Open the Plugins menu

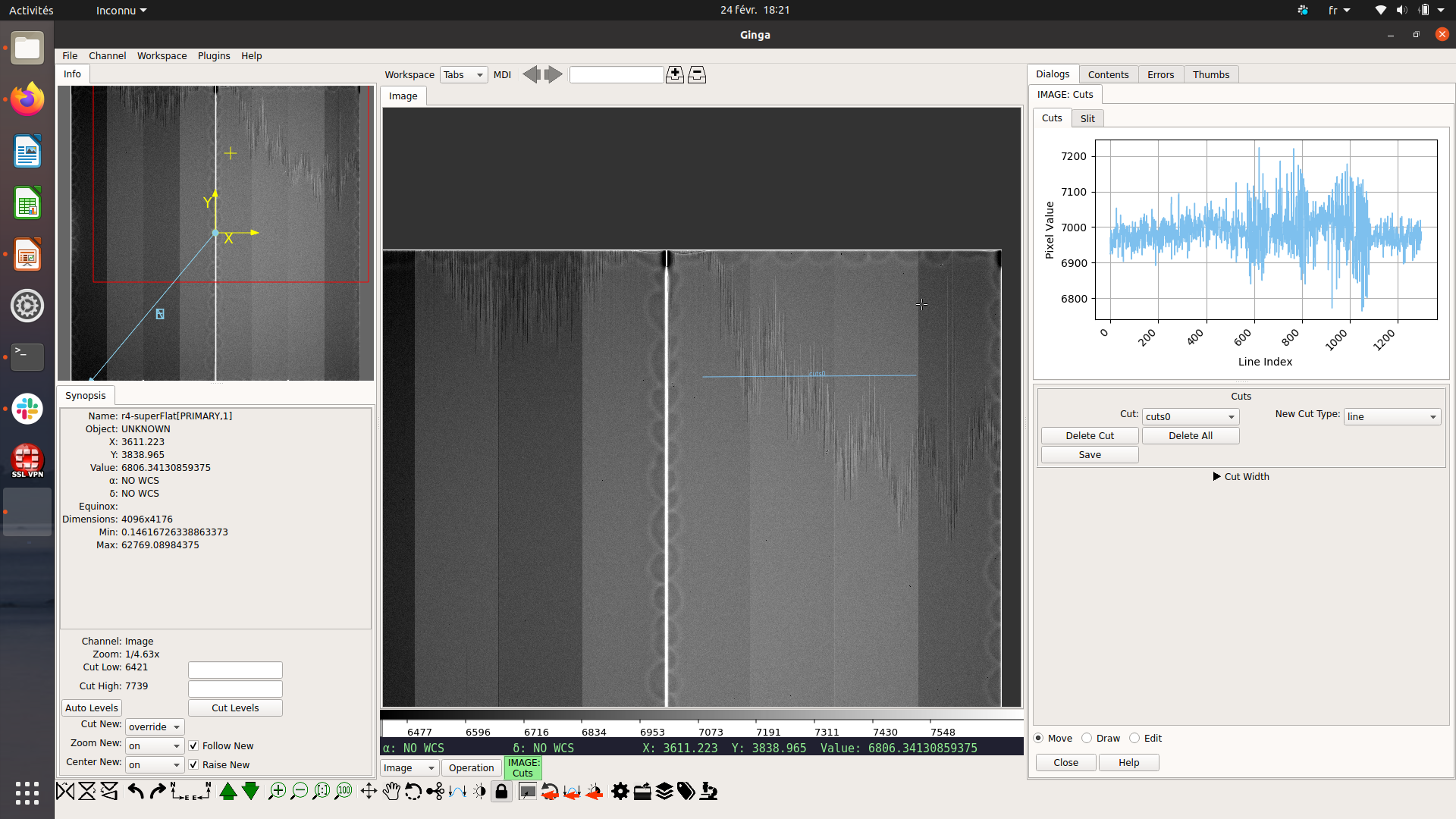click(214, 56)
